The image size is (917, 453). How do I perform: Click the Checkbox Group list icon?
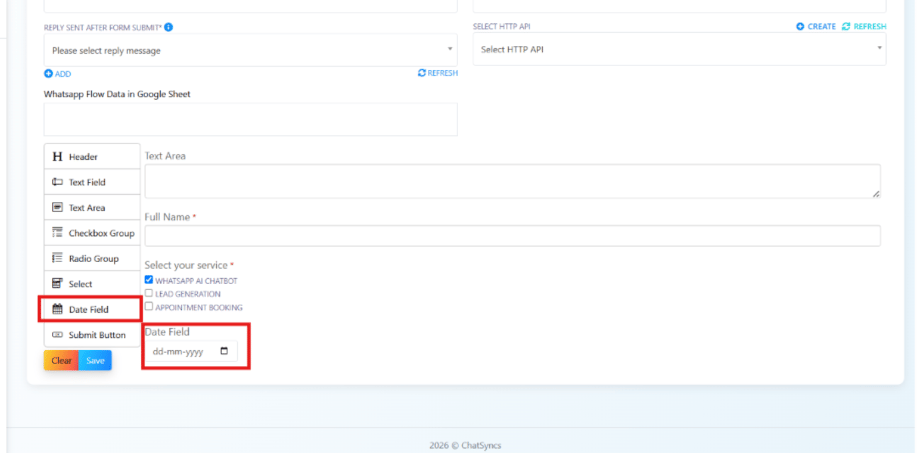57,233
